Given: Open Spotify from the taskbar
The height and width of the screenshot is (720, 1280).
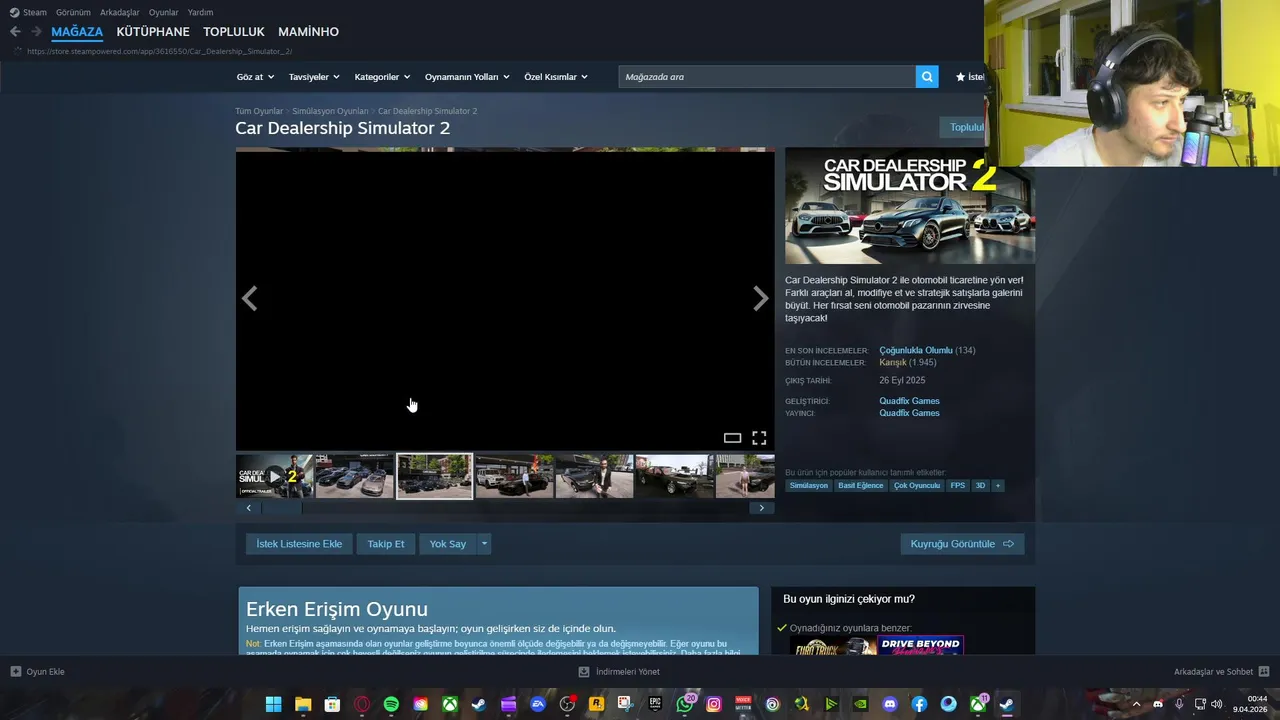Looking at the screenshot, I should [391, 704].
